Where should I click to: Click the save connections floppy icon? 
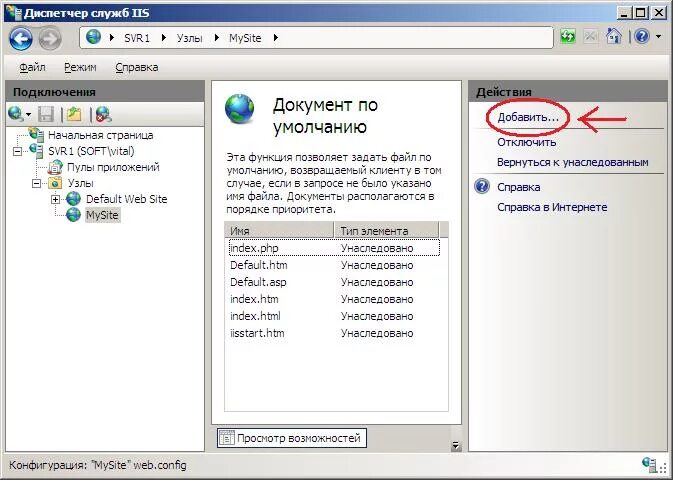46,114
